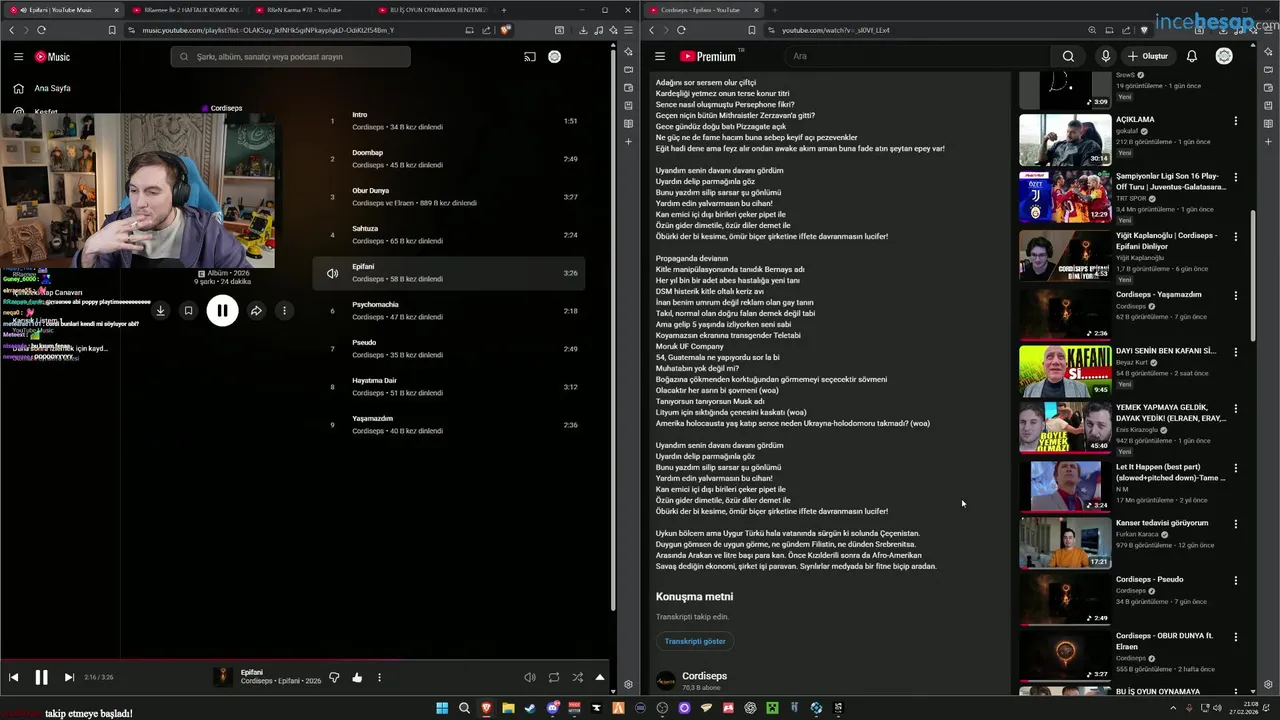1280x720 pixels.
Task: Open Windows taskbar search
Action: pos(464,708)
